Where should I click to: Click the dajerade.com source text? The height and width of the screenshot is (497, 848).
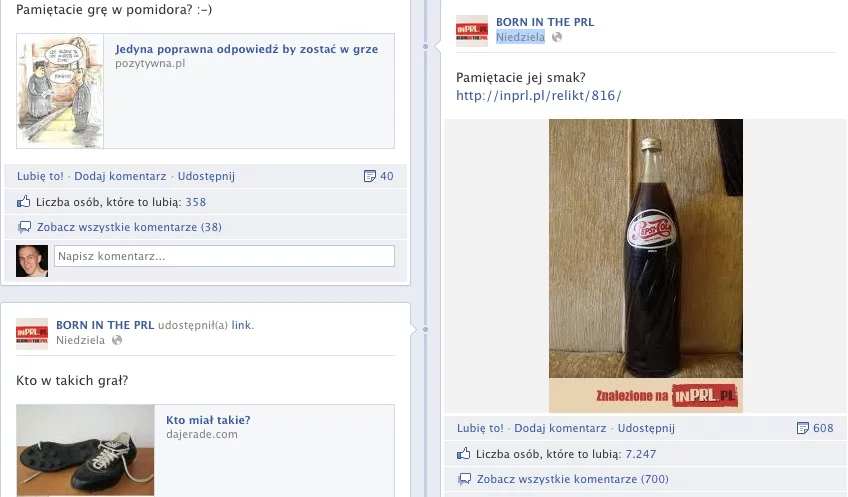point(202,434)
